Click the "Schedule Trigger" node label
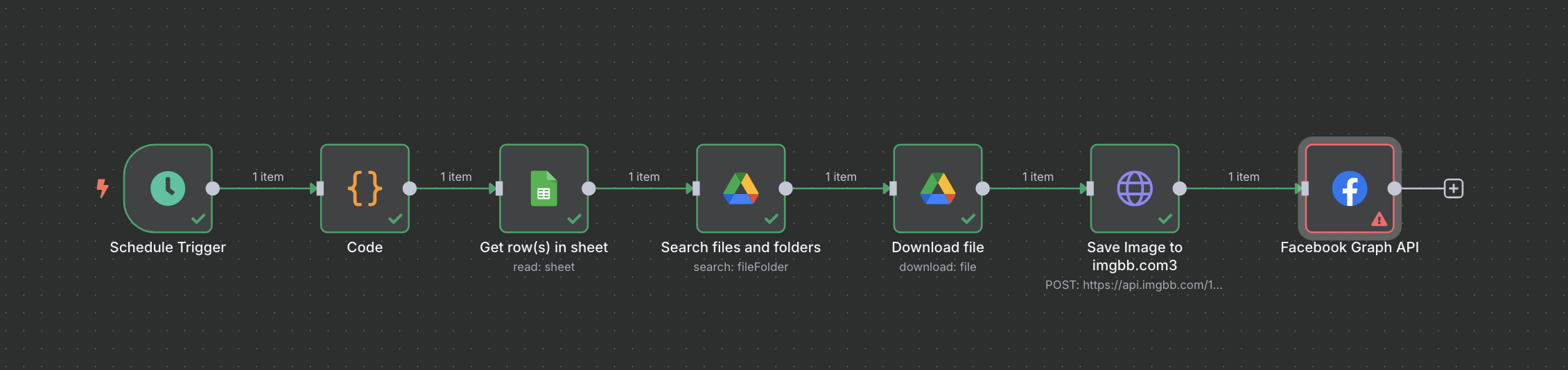The image size is (1568, 370). (x=168, y=247)
